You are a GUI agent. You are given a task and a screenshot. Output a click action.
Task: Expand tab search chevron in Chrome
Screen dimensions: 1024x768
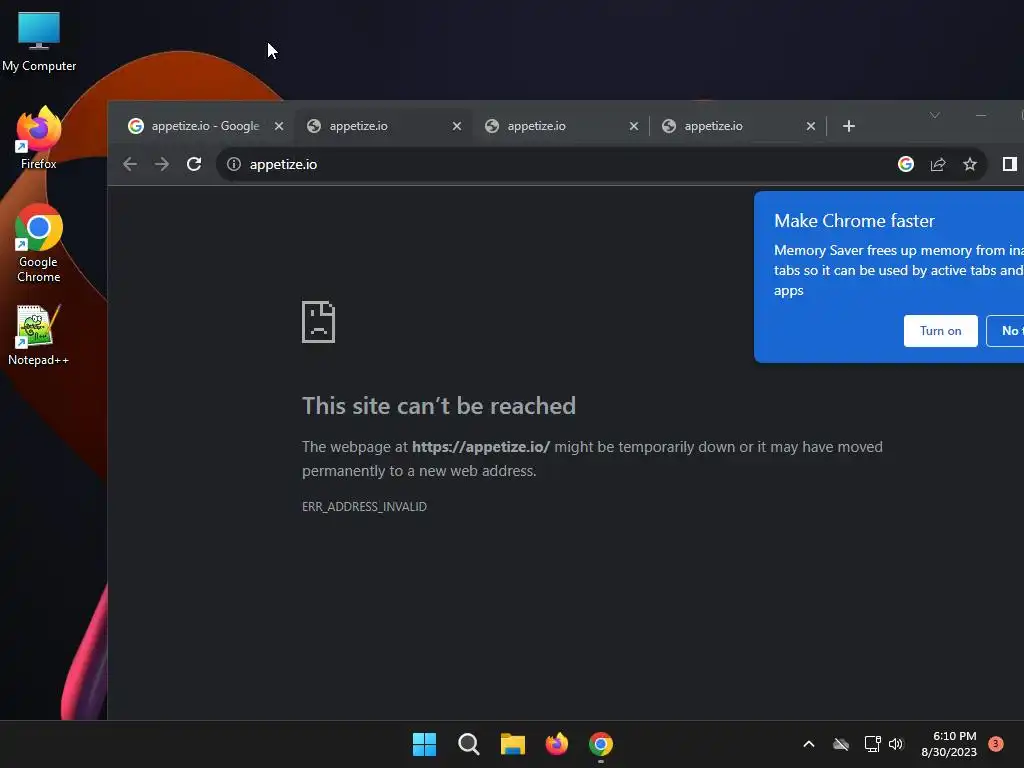coord(935,115)
